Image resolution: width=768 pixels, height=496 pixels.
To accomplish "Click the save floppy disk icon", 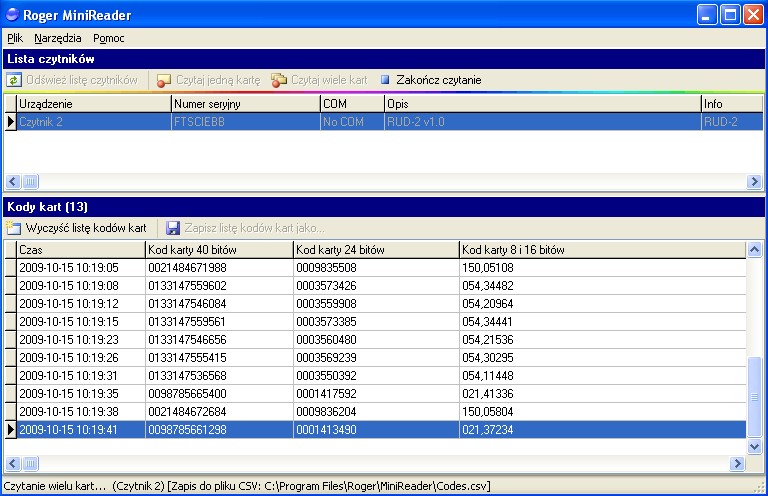I will [x=173, y=228].
